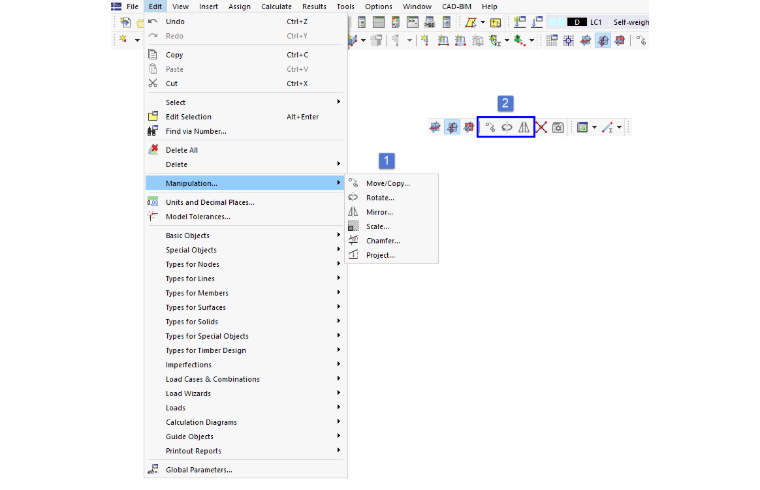
Task: Click the Mirror icon in the toolbar strip
Action: tap(523, 127)
